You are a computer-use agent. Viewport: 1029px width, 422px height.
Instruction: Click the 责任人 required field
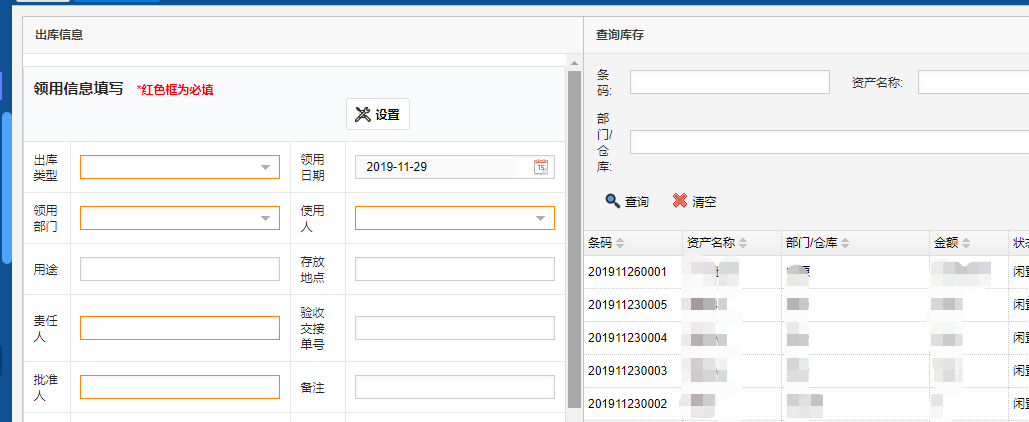[180, 328]
